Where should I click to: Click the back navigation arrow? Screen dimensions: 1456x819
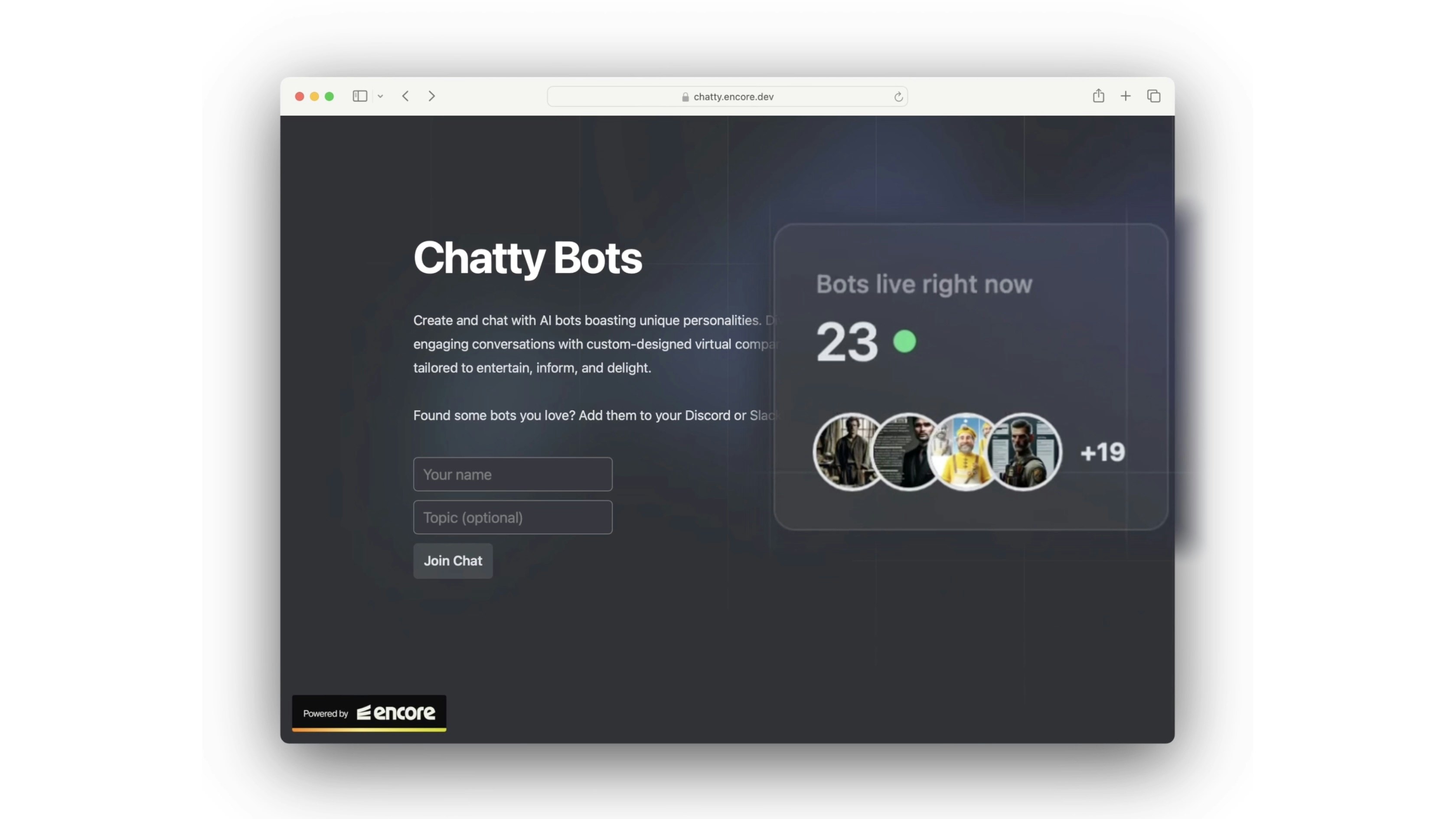(x=404, y=96)
